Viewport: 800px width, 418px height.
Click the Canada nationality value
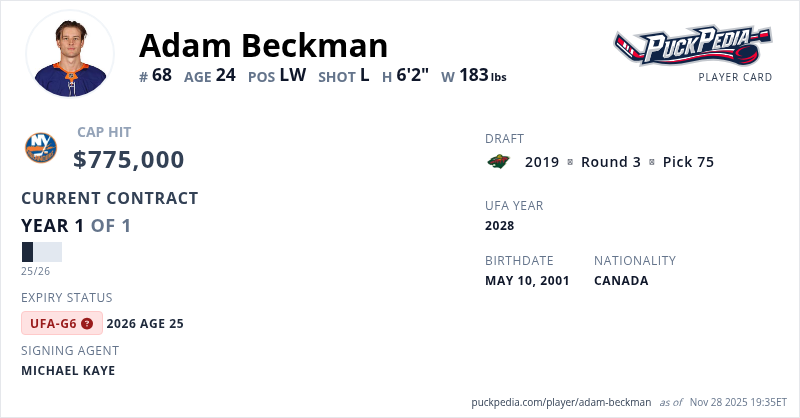coord(621,280)
